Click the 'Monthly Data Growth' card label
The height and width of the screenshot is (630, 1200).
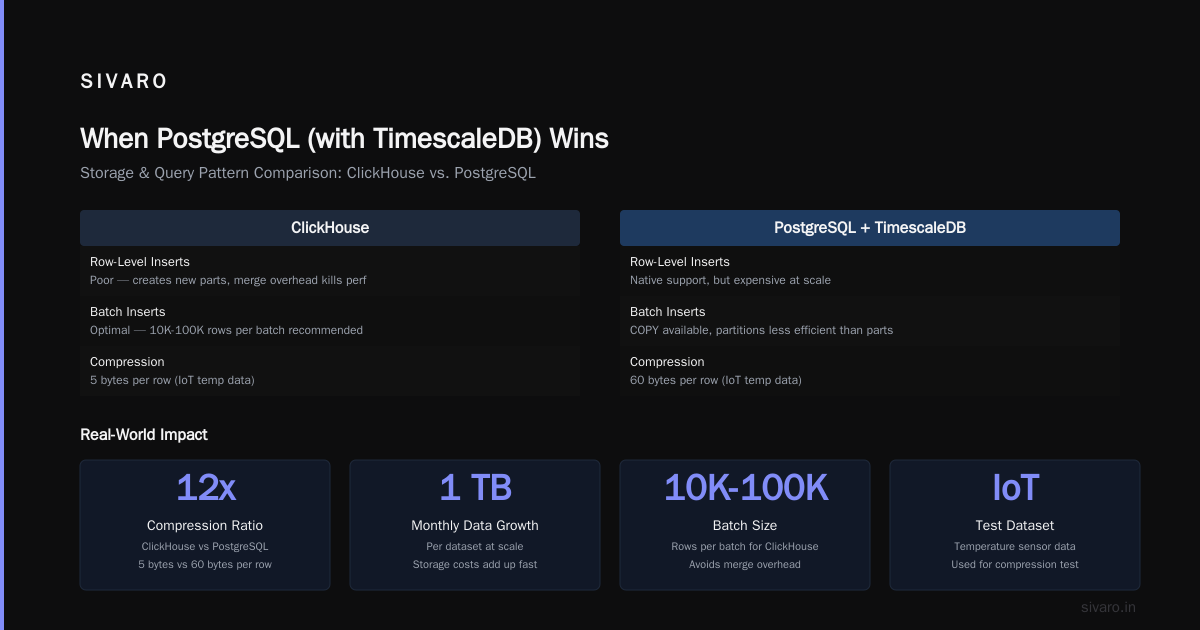(475, 525)
